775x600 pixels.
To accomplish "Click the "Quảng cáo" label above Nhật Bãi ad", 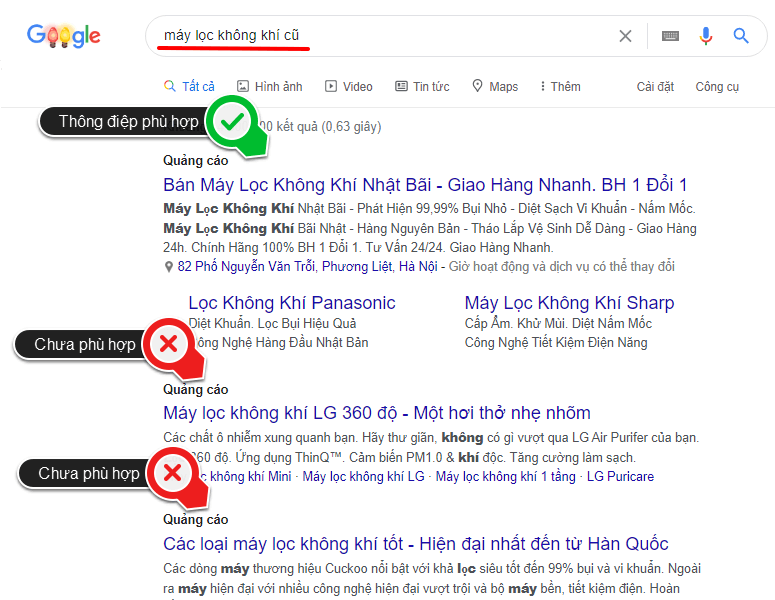I will (x=196, y=161).
